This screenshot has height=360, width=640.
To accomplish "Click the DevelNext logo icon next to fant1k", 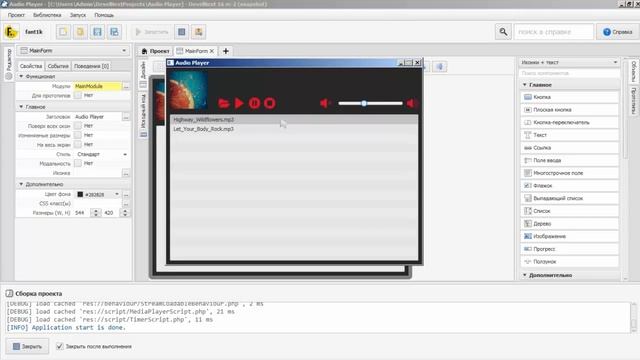I will pyautogui.click(x=11, y=32).
